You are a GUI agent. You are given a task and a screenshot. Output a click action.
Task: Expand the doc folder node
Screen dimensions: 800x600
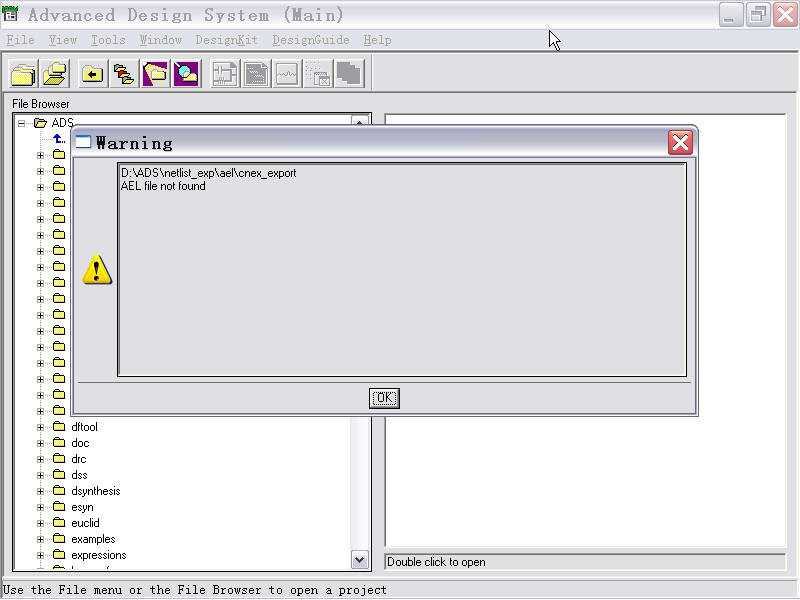[40, 443]
